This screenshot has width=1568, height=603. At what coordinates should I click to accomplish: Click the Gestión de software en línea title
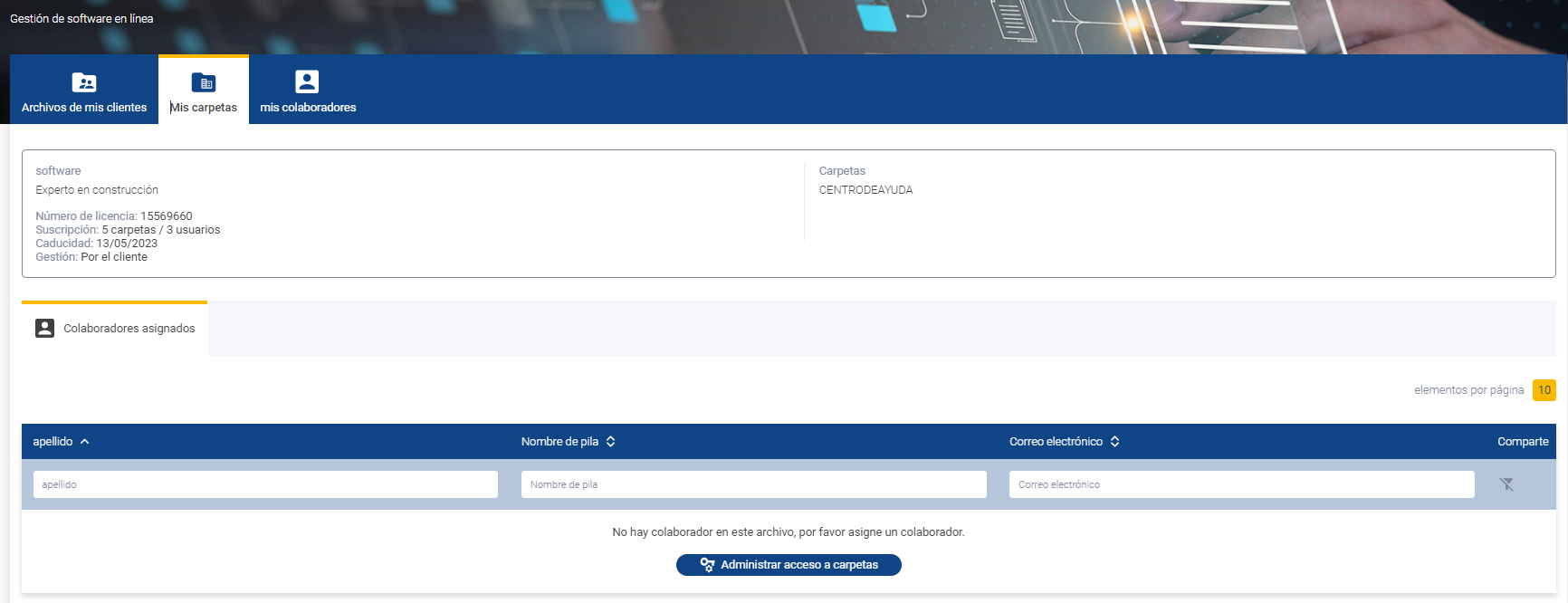coord(81,18)
